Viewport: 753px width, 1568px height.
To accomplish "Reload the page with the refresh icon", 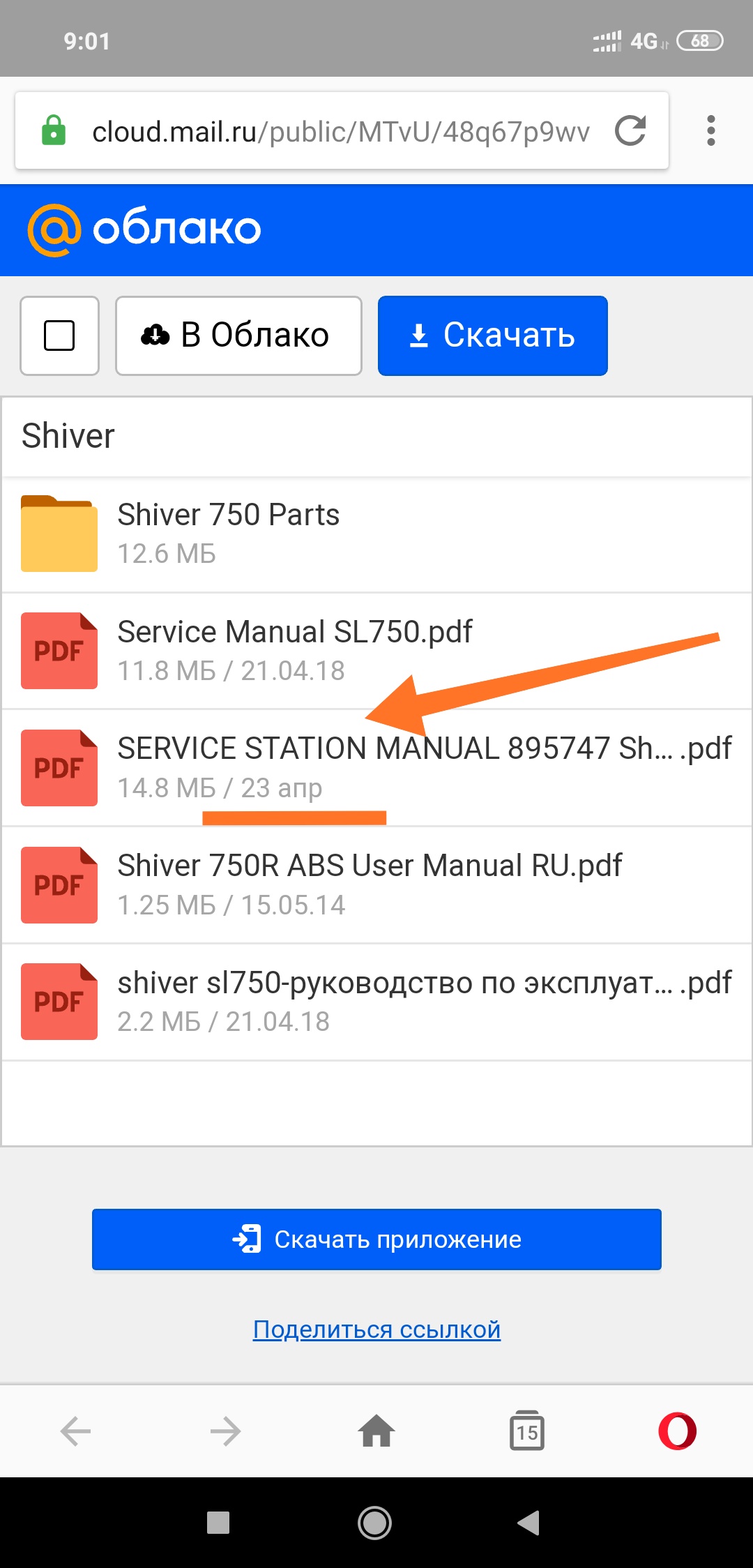I will click(630, 130).
